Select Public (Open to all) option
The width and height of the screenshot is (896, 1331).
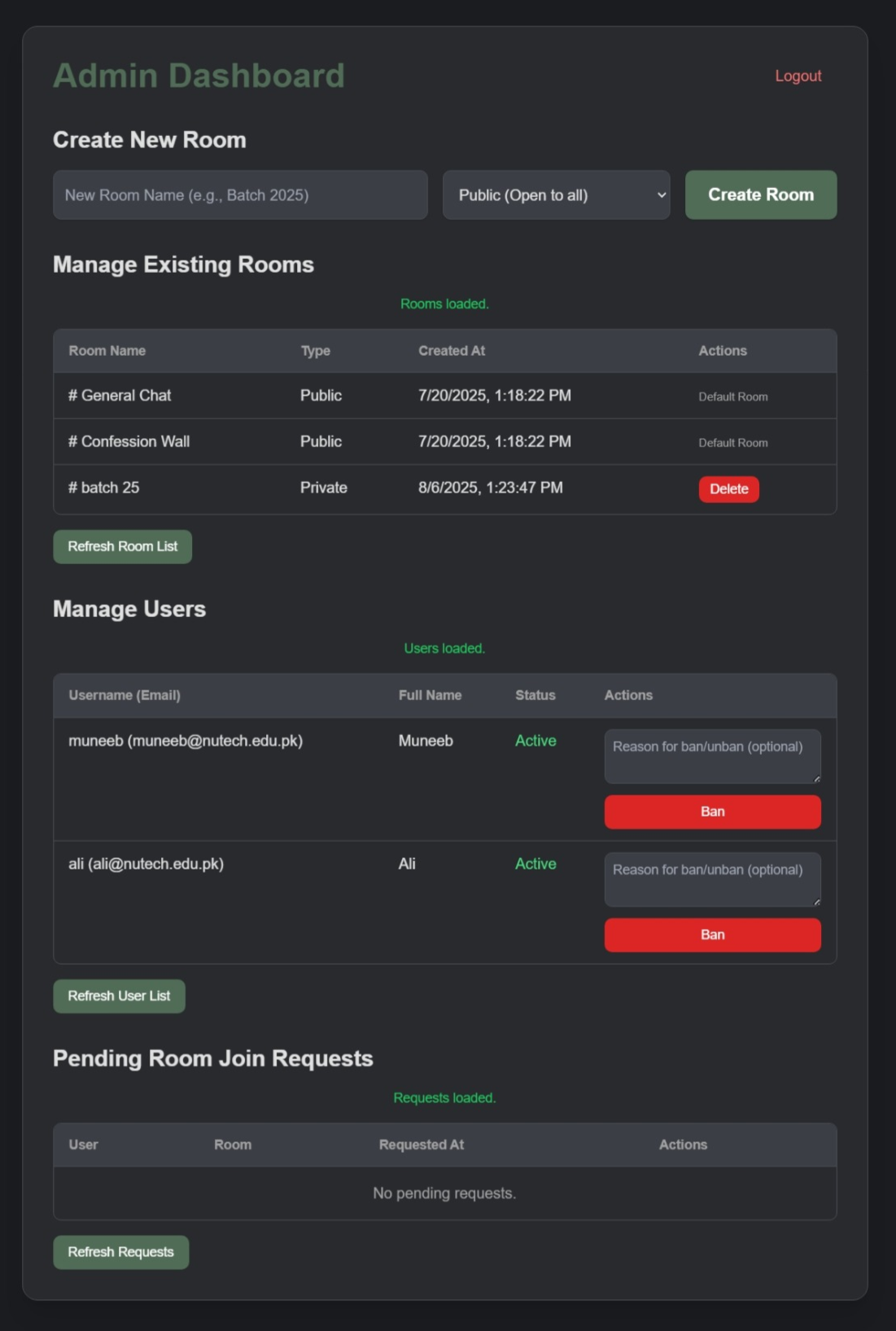556,195
